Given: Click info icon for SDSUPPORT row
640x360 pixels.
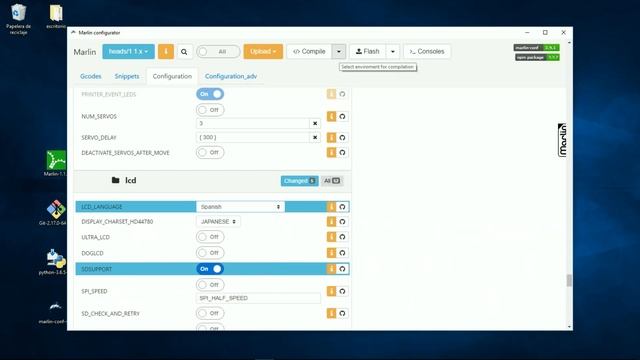Looking at the screenshot, I should pyautogui.click(x=331, y=269).
